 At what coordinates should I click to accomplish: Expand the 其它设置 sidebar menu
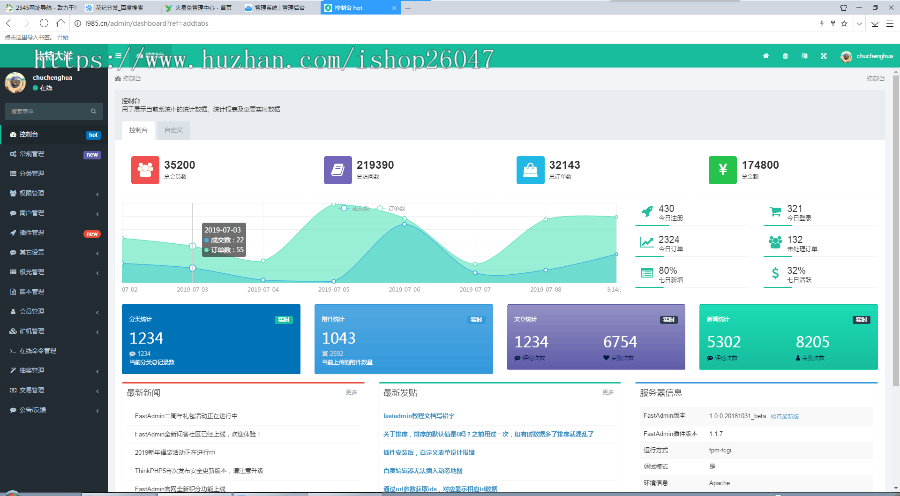click(x=54, y=253)
